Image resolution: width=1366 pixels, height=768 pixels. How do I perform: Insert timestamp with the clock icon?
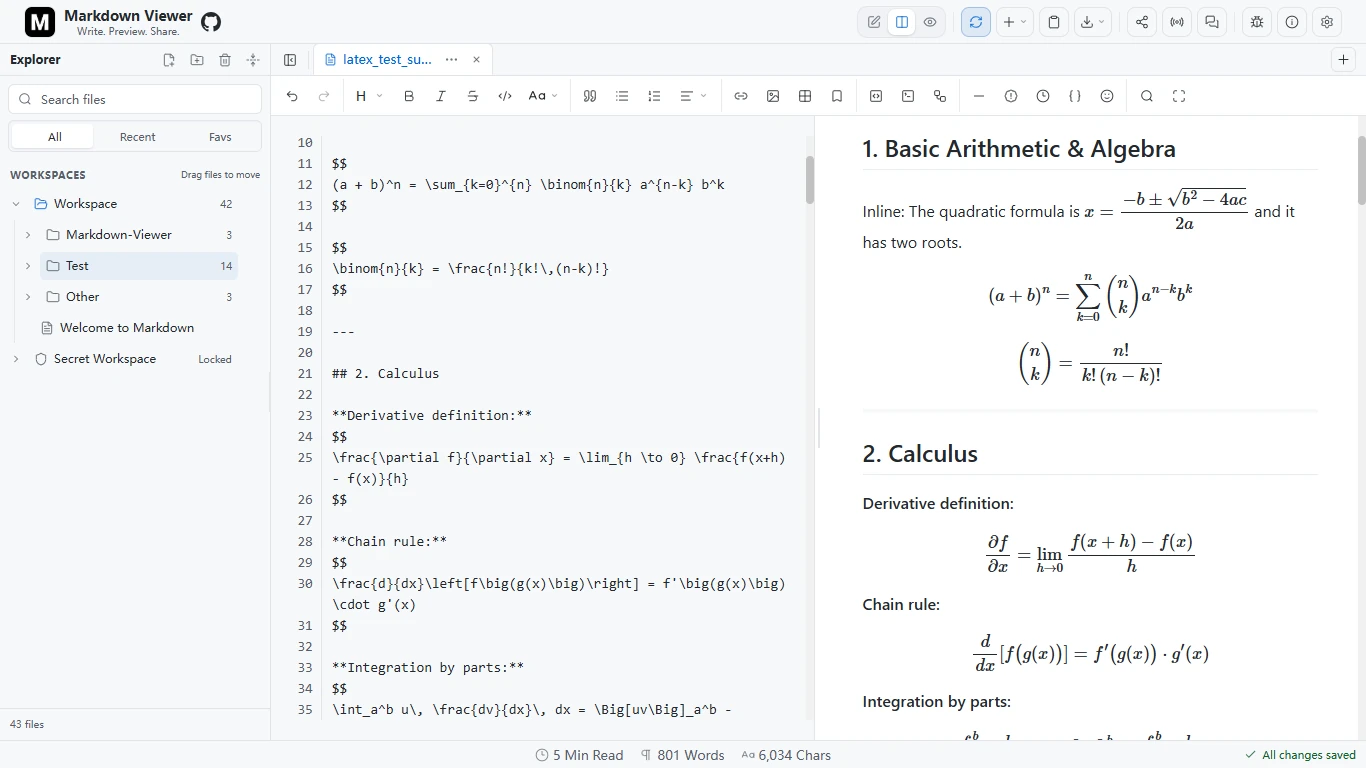[1043, 96]
